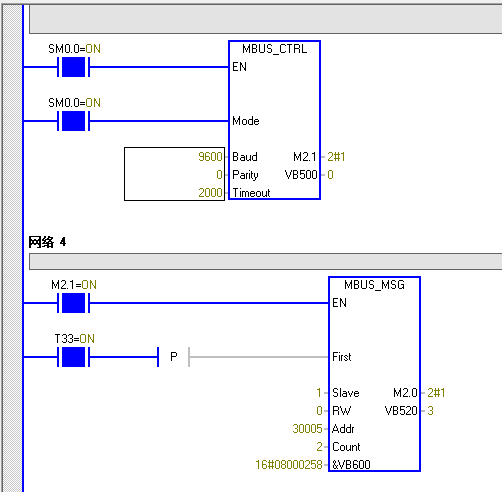Screen dimensions: 502x492
Task: Click the MBUS_CTRL block title
Action: 274,49
